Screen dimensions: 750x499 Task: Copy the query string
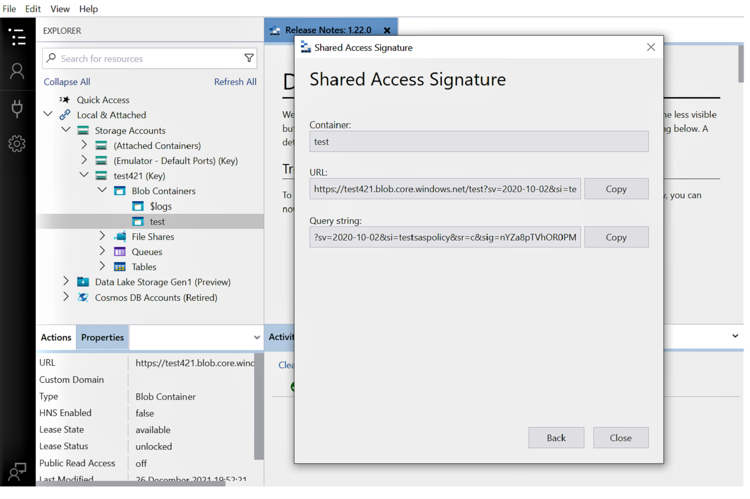pos(615,238)
